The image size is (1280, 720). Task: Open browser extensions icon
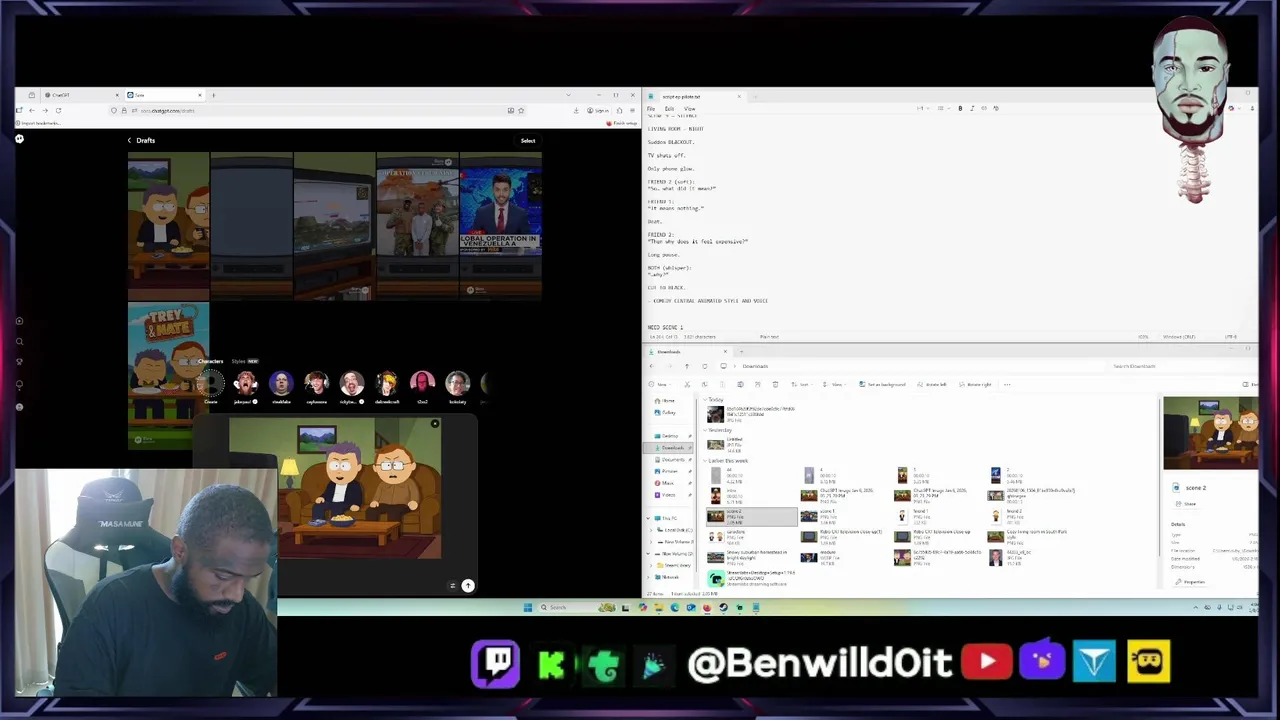619,110
